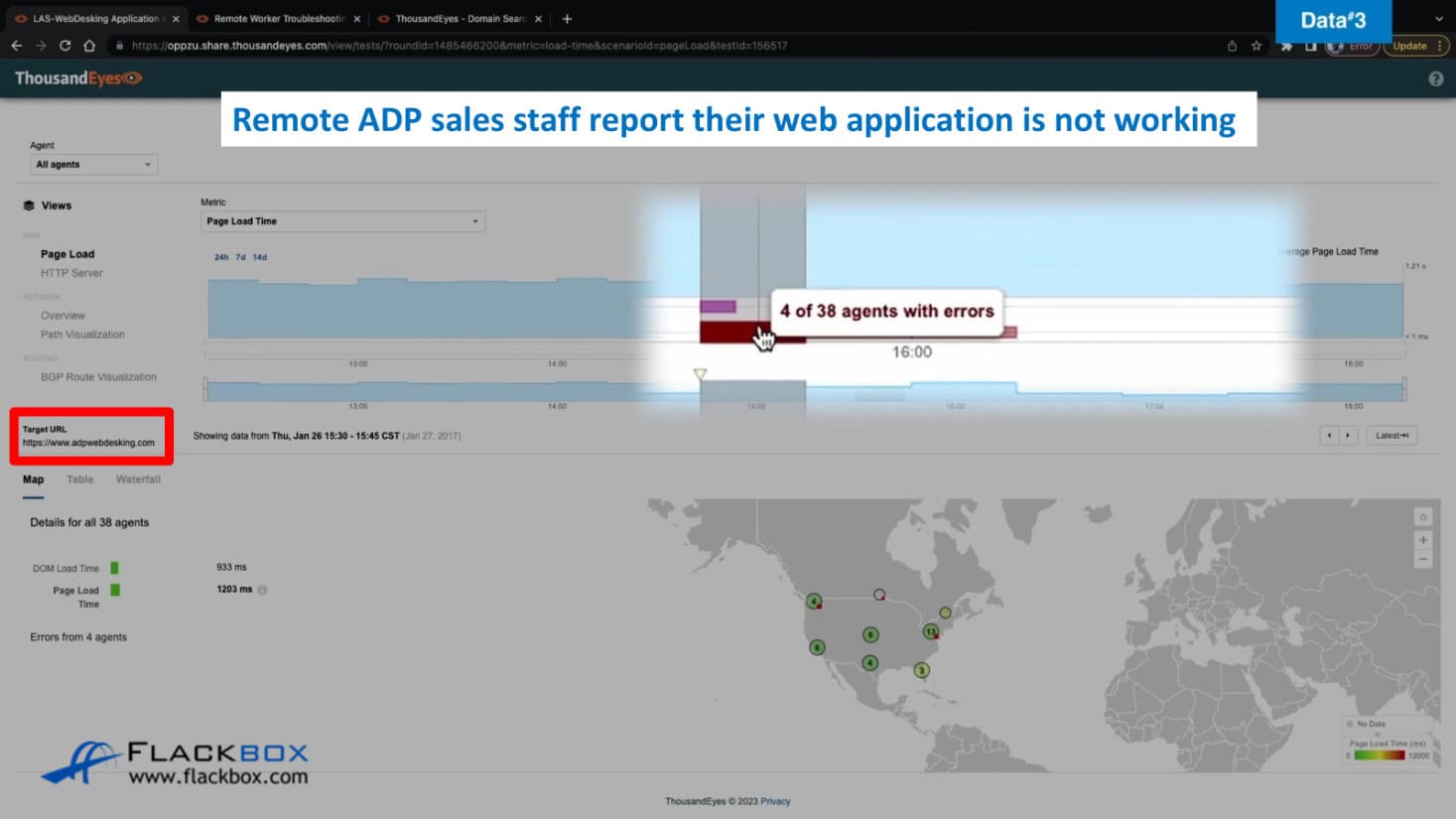The image size is (1456, 819).
Task: Reload the page with the browser refresh icon
Action: tap(65, 46)
